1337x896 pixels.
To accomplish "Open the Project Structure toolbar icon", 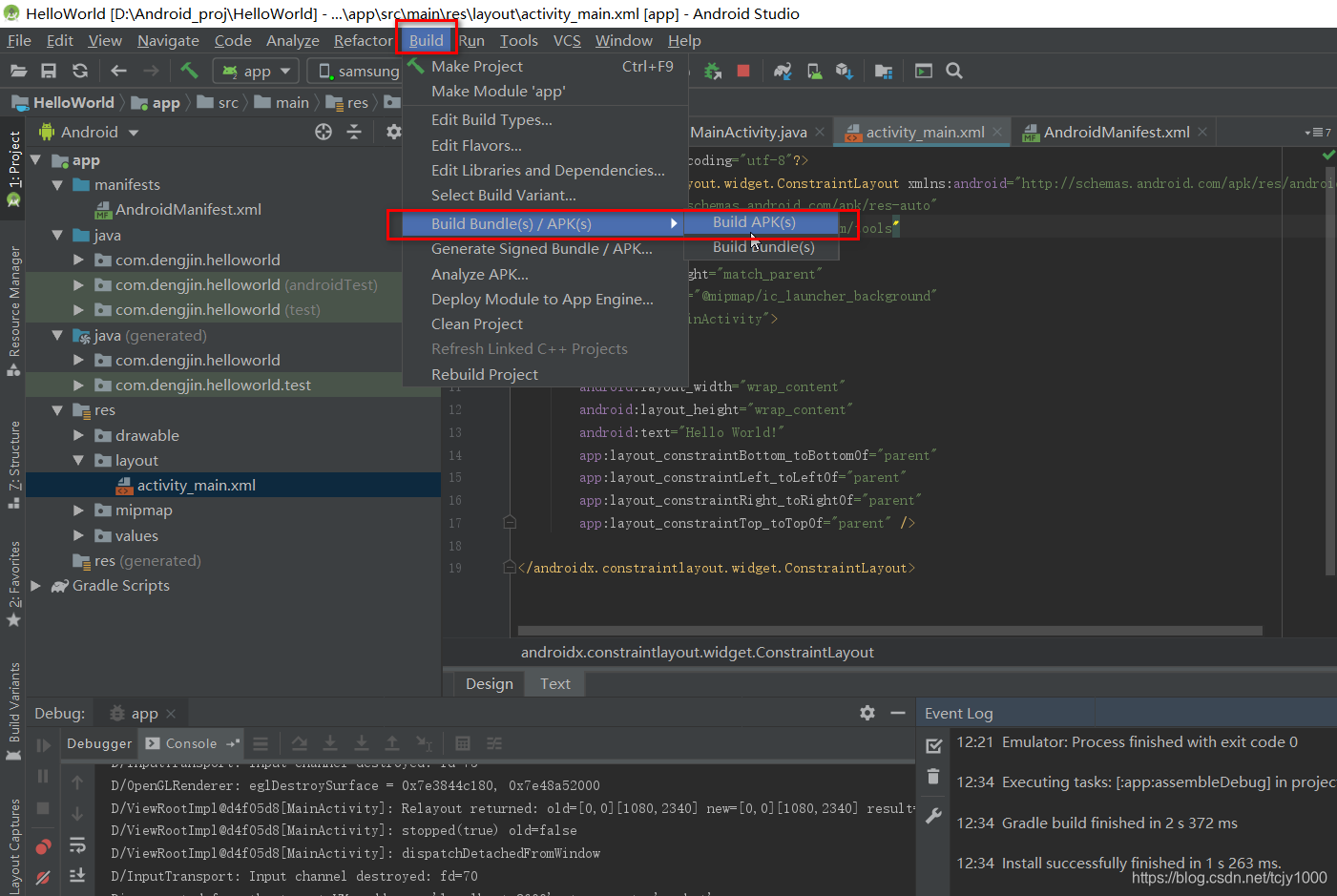I will pos(884,71).
